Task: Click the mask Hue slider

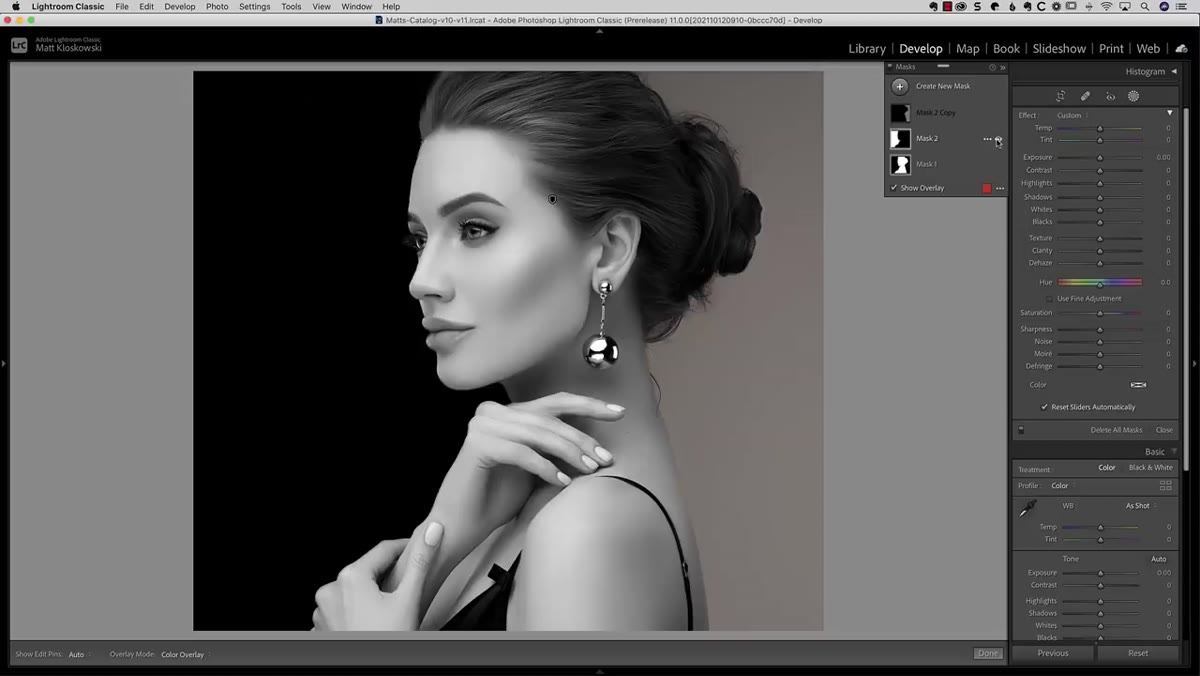Action: (x=1100, y=282)
